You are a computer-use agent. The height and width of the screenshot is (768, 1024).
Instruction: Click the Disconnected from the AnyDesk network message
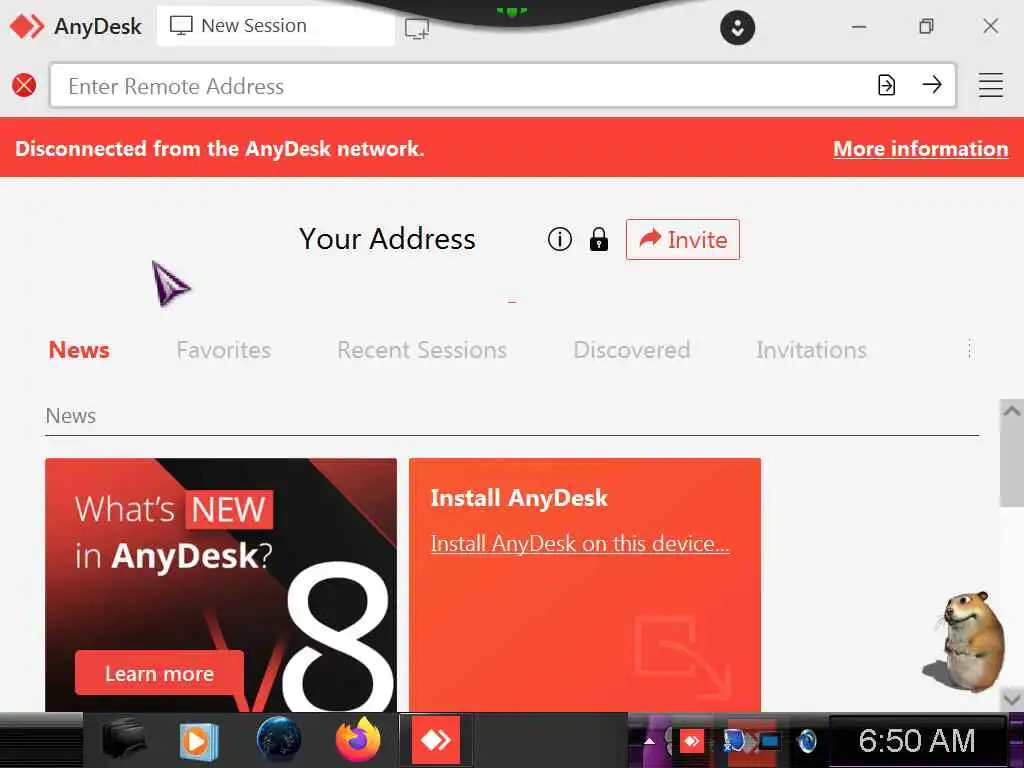219,149
